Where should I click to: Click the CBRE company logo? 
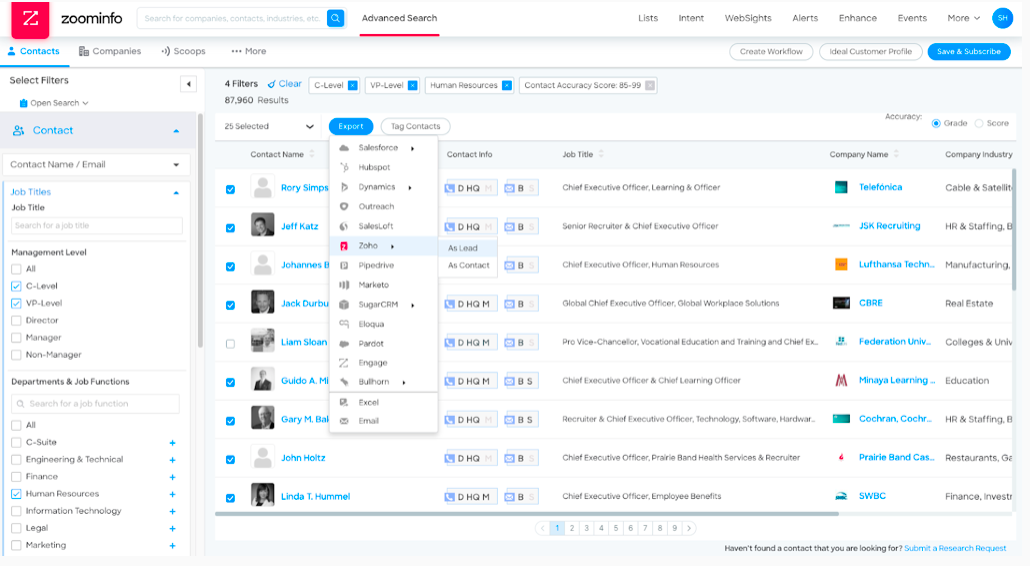[x=841, y=303]
